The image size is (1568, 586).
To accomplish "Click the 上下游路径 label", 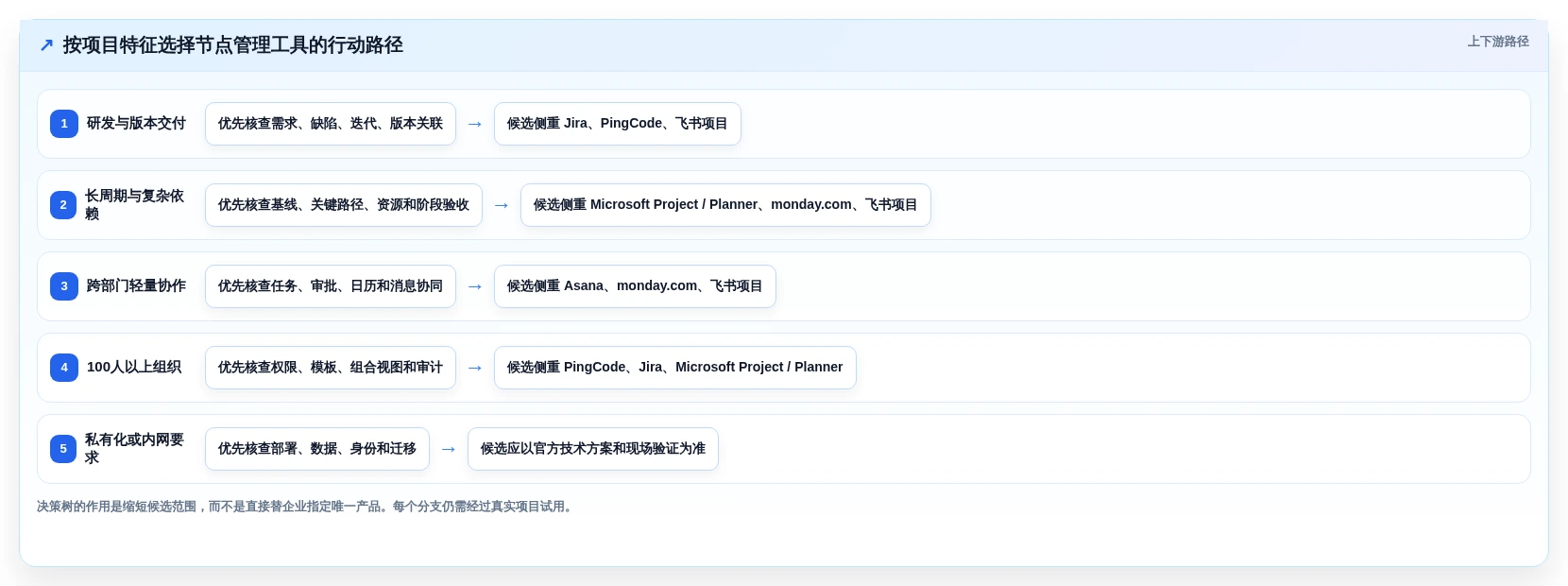I will (1498, 42).
